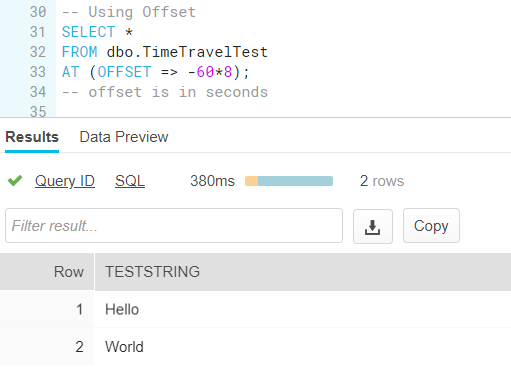Click the 380ms execution time text
511x378 pixels.
(x=212, y=181)
